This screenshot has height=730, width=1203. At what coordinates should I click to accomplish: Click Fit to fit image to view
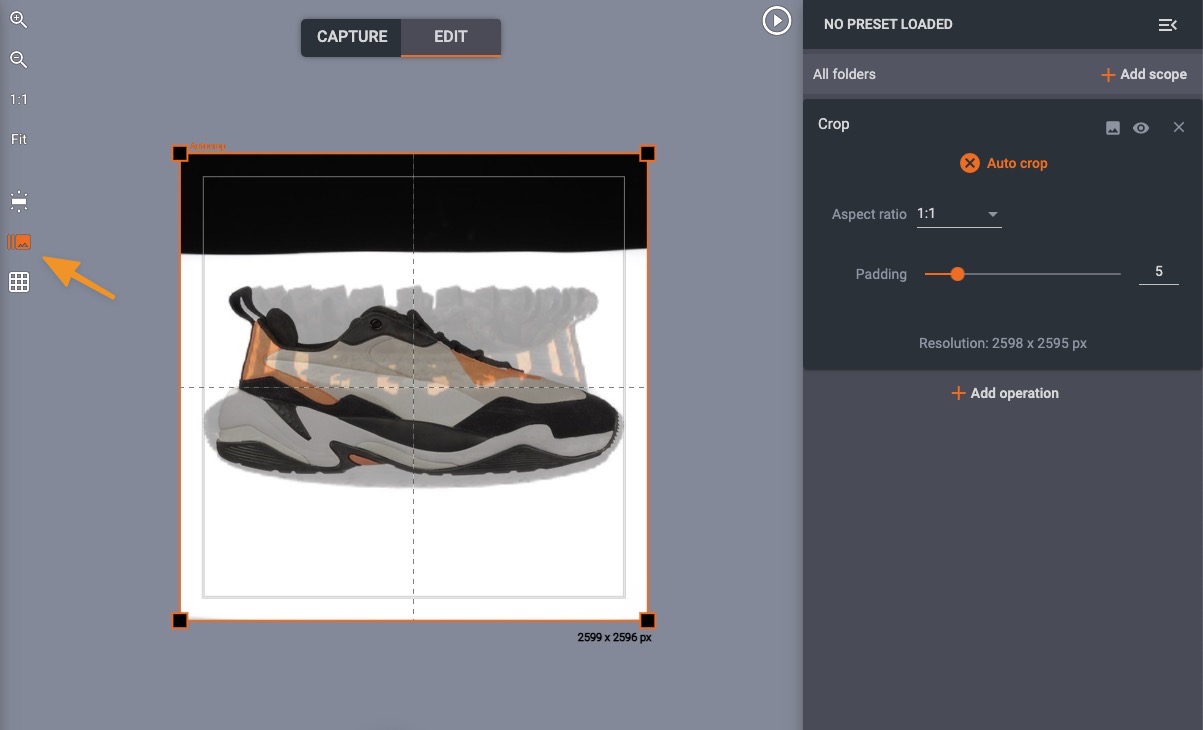pos(18,139)
